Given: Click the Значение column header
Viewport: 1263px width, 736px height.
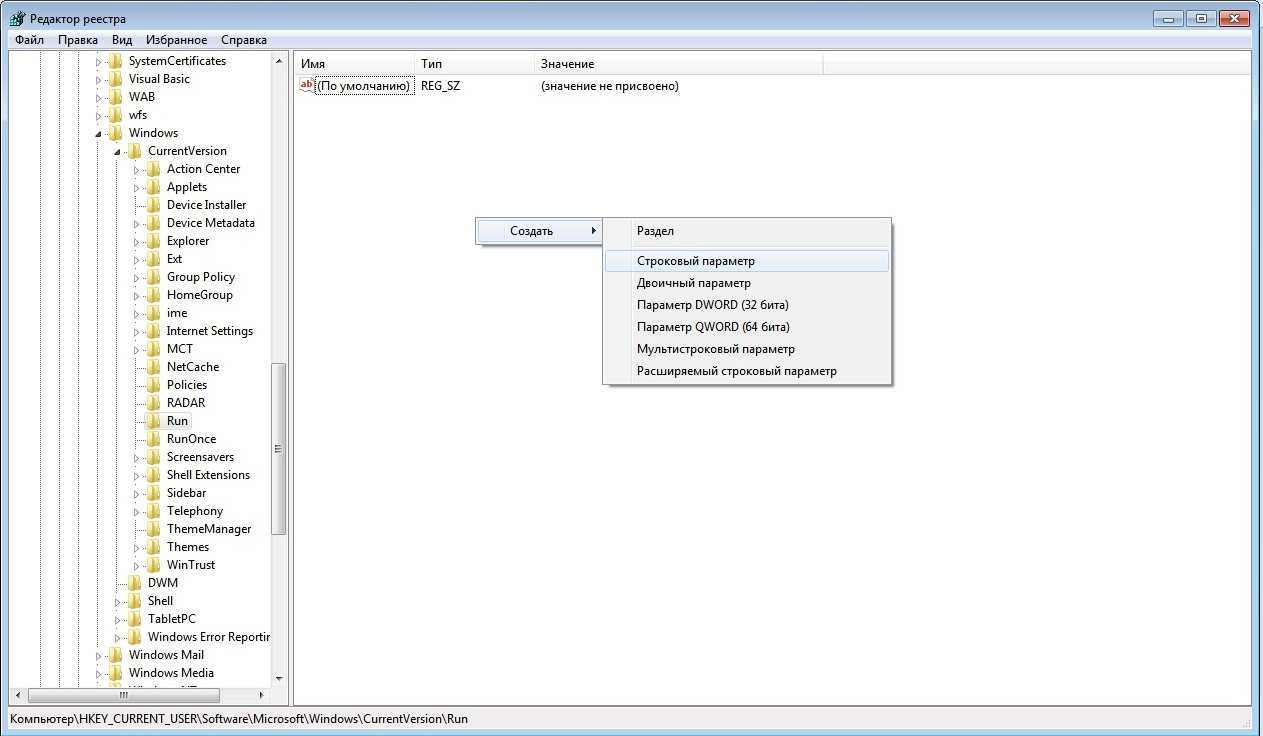Looking at the screenshot, I should 567,64.
